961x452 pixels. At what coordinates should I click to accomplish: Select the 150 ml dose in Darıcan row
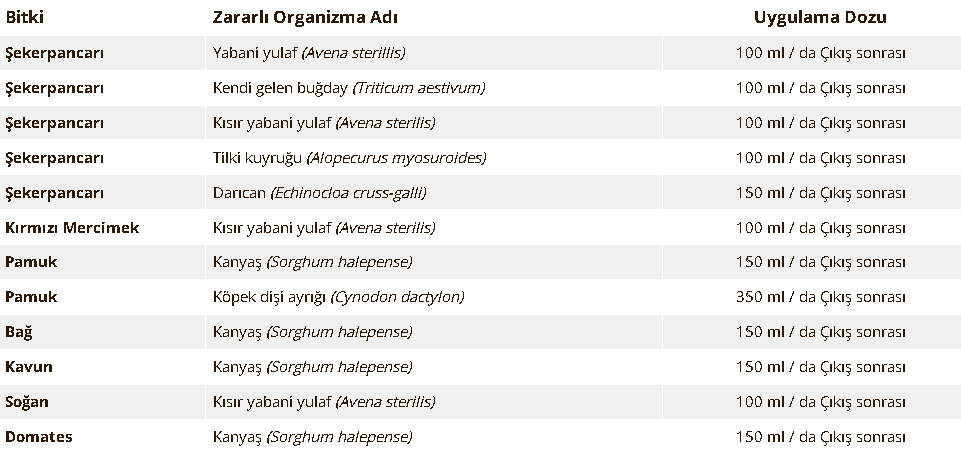(x=820, y=193)
